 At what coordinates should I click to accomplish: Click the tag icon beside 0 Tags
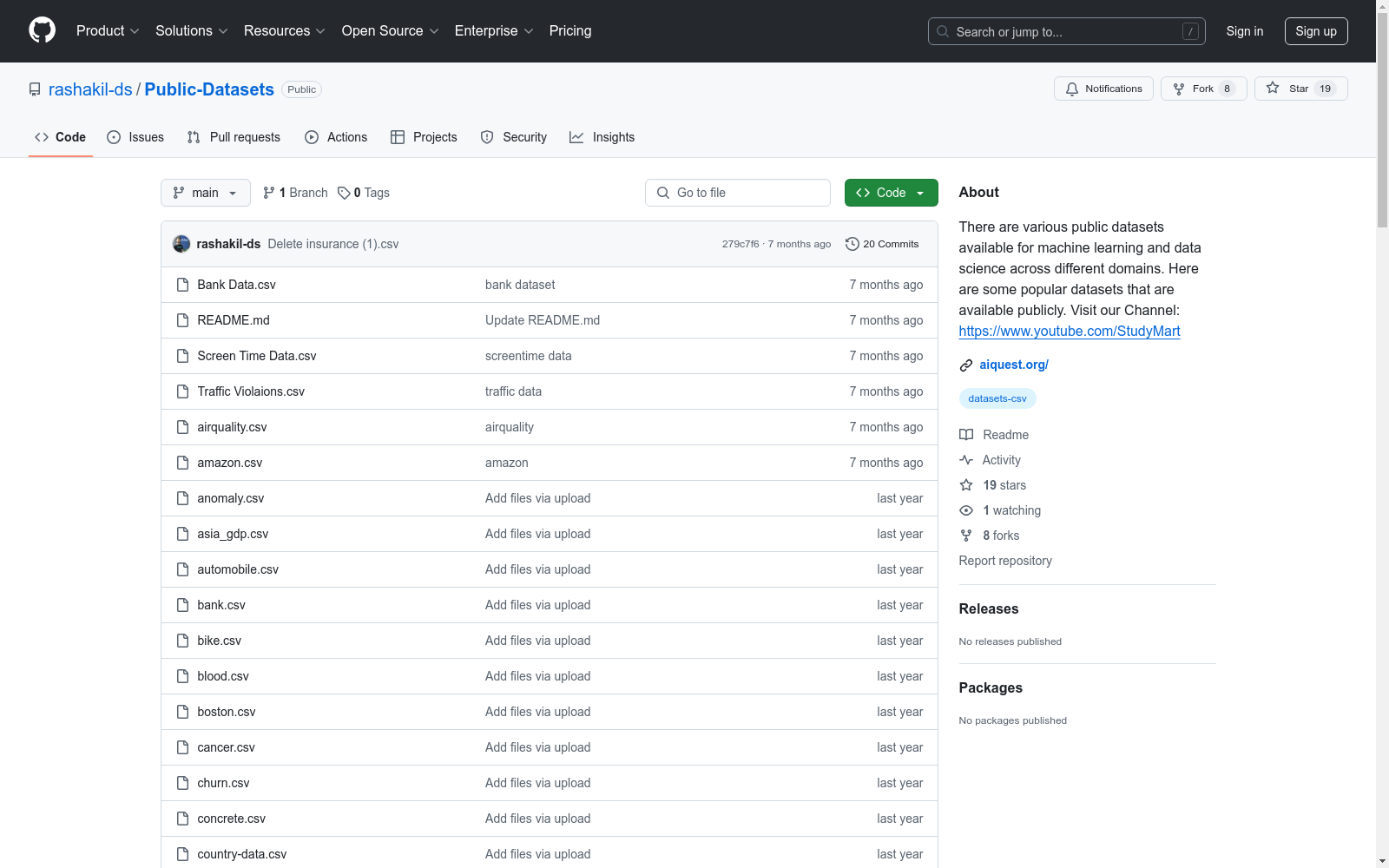point(344,193)
